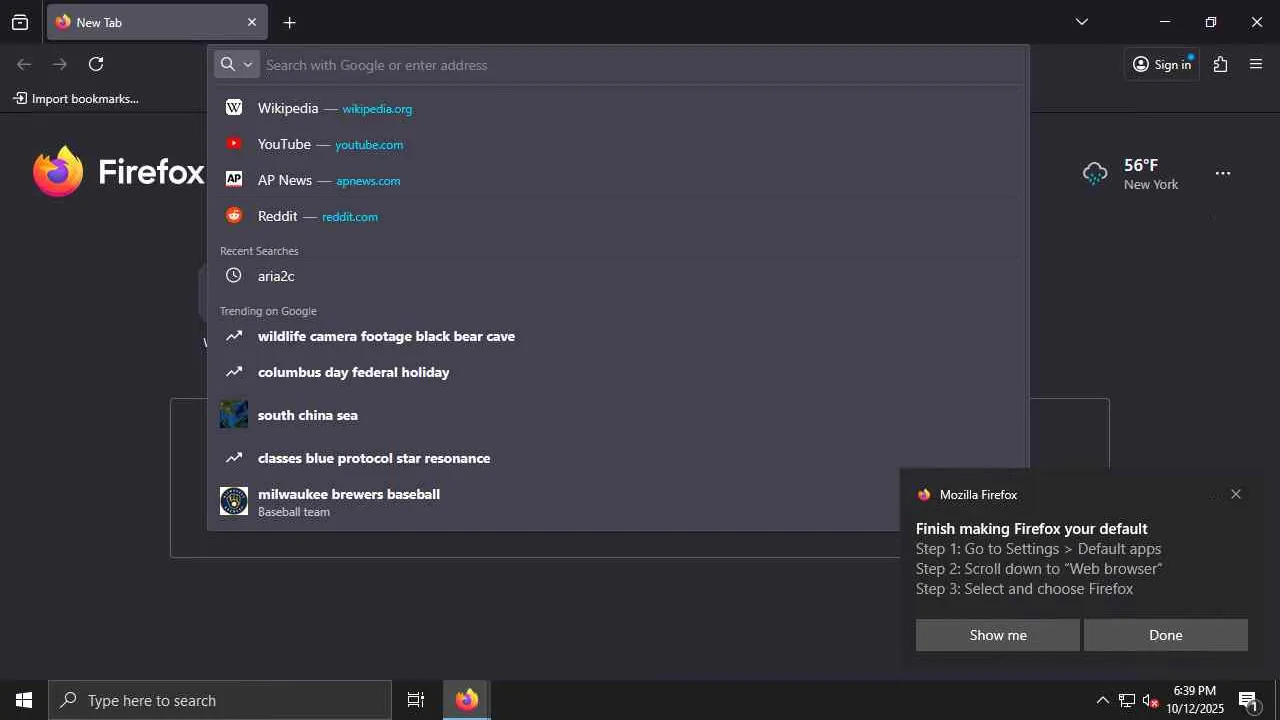Reload the current page
The width and height of the screenshot is (1280, 720).
coord(96,64)
